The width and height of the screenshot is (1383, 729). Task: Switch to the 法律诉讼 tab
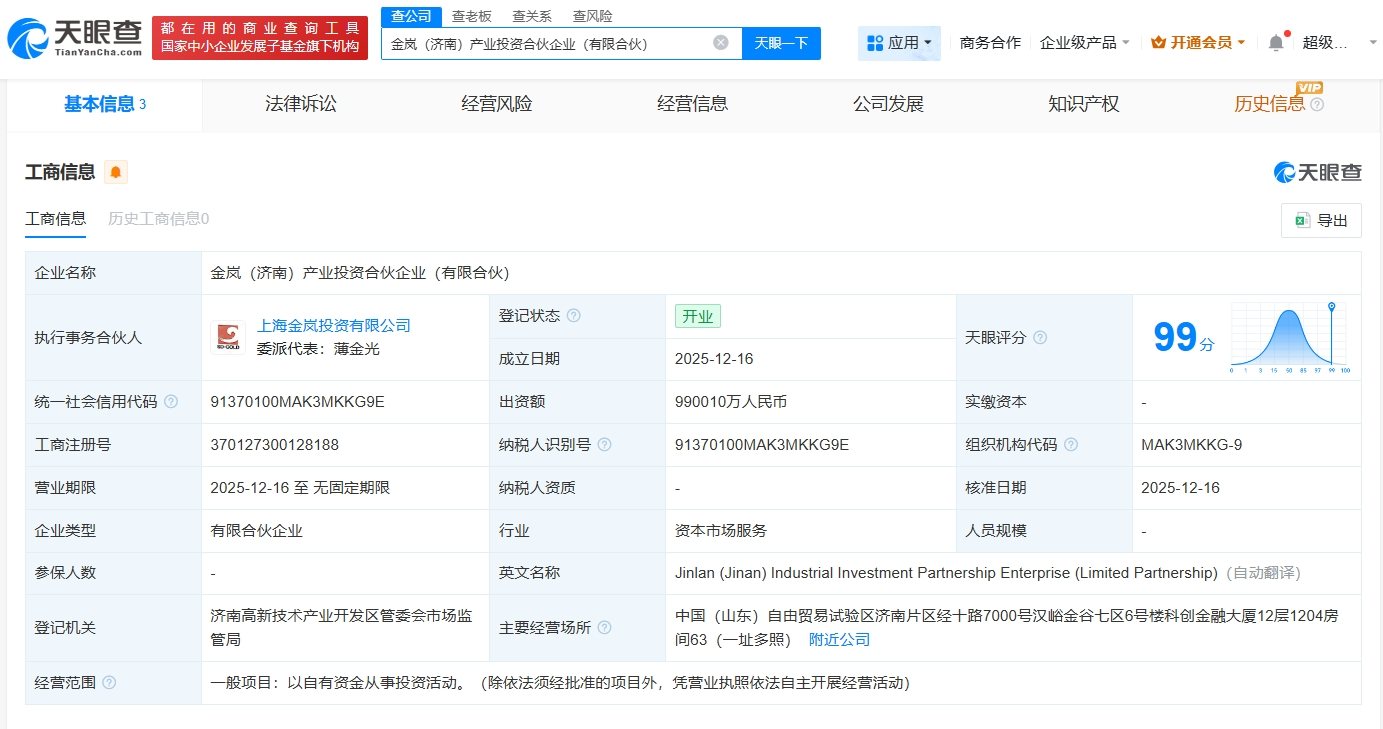click(x=300, y=104)
